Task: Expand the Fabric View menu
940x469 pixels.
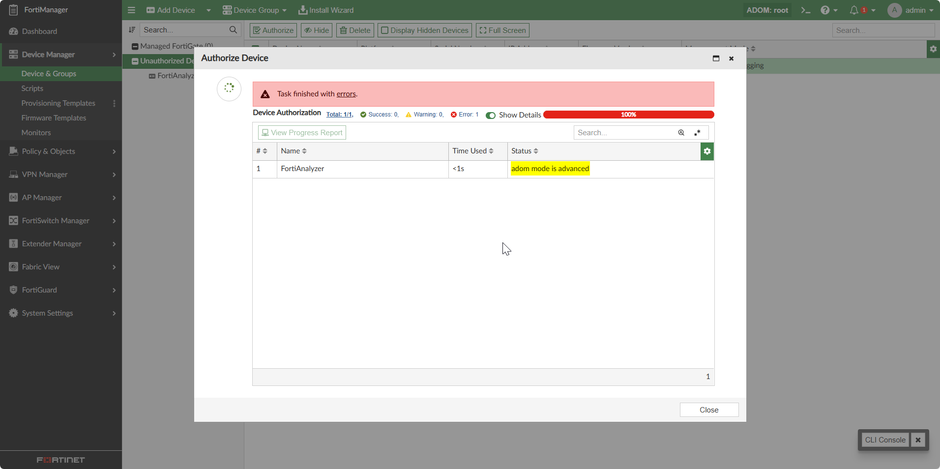Action: (x=114, y=267)
